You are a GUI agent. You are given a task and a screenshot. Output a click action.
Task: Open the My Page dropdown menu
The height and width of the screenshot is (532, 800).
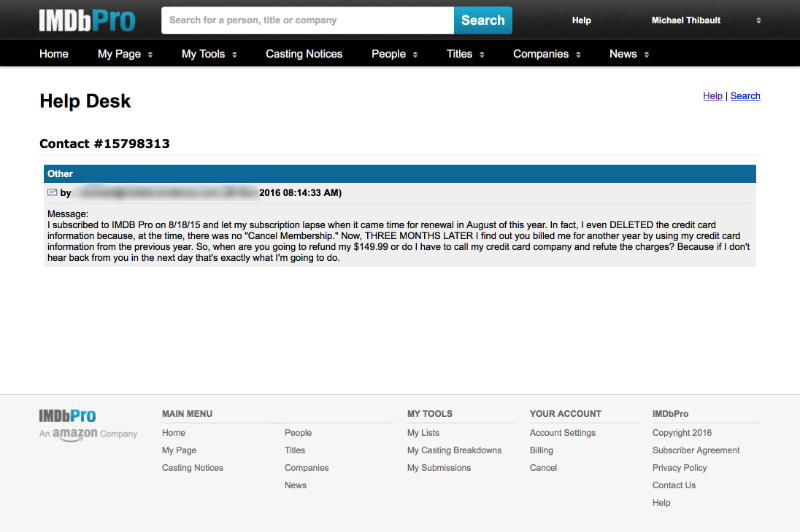pyautogui.click(x=125, y=54)
